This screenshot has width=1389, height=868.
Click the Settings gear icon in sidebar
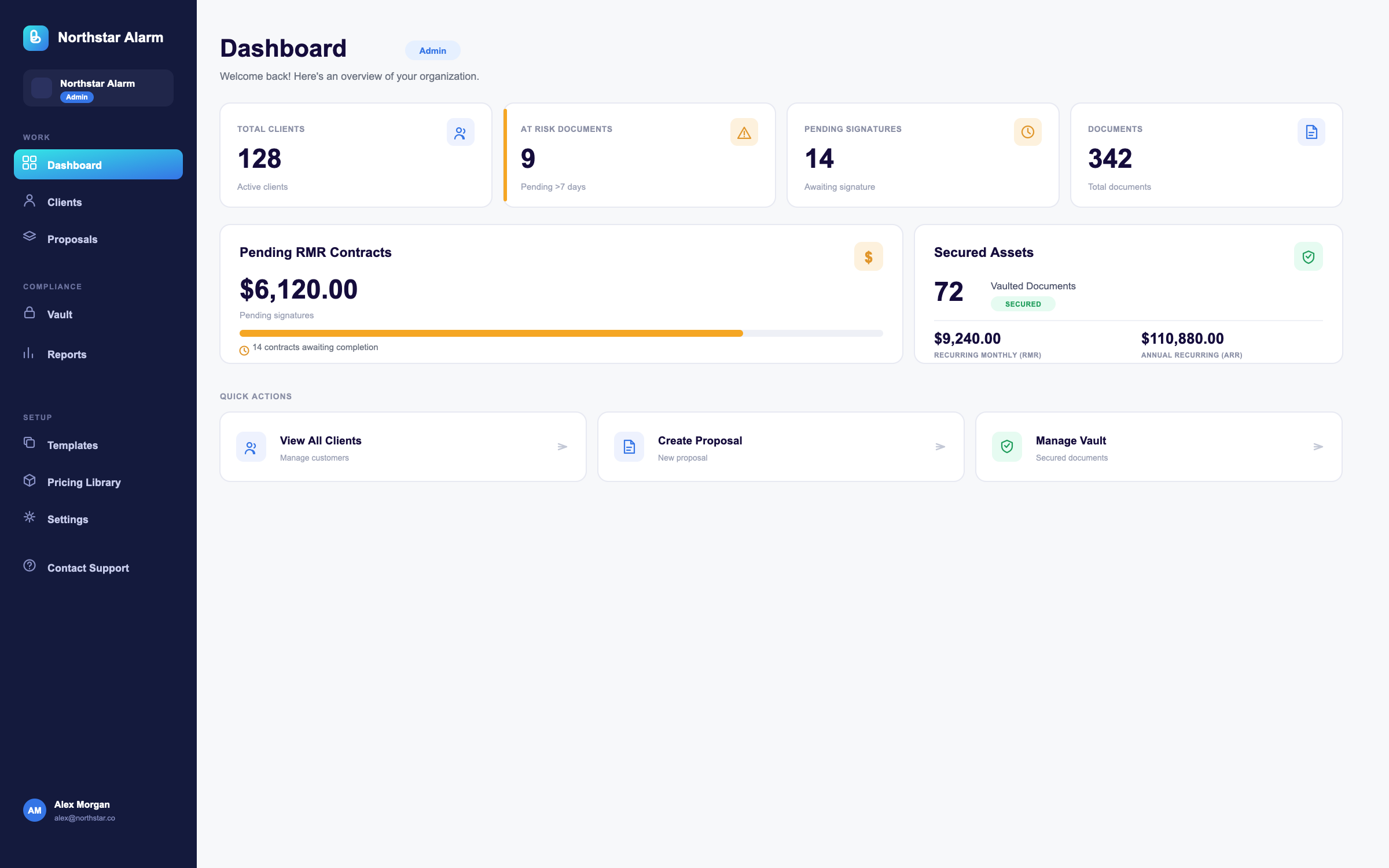[30, 517]
